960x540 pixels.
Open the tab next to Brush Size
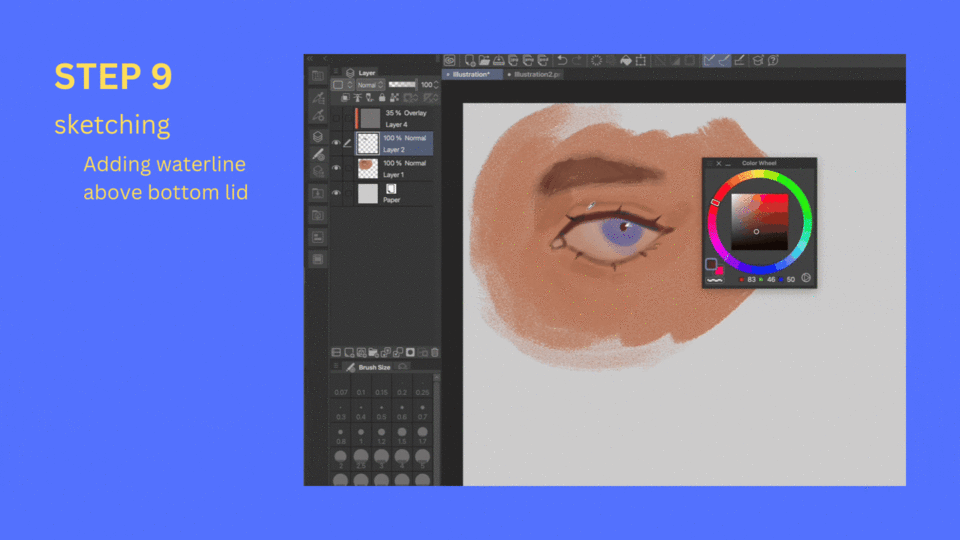tap(403, 367)
